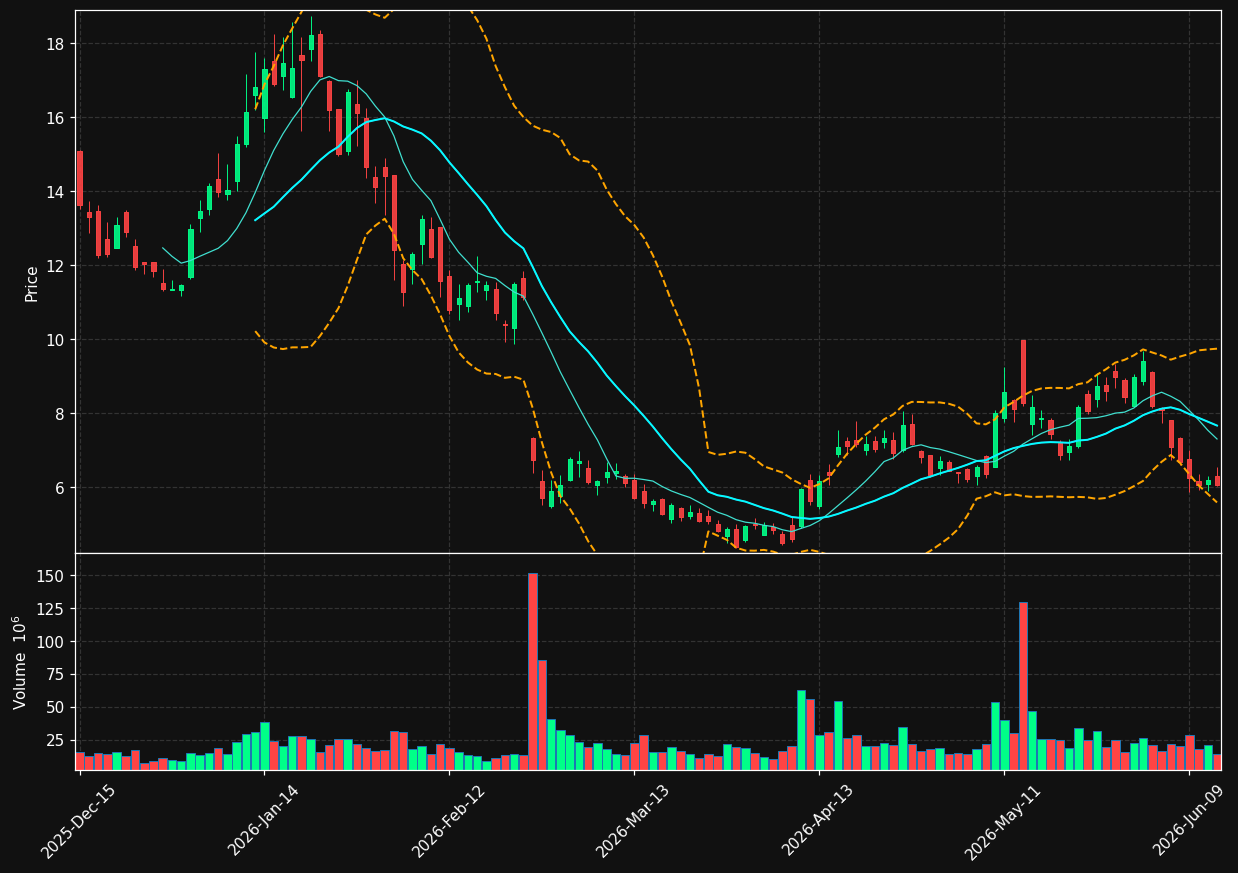Viewport: 1238px width, 873px height.
Task: Click the volume tick label 150
Action: (51, 576)
